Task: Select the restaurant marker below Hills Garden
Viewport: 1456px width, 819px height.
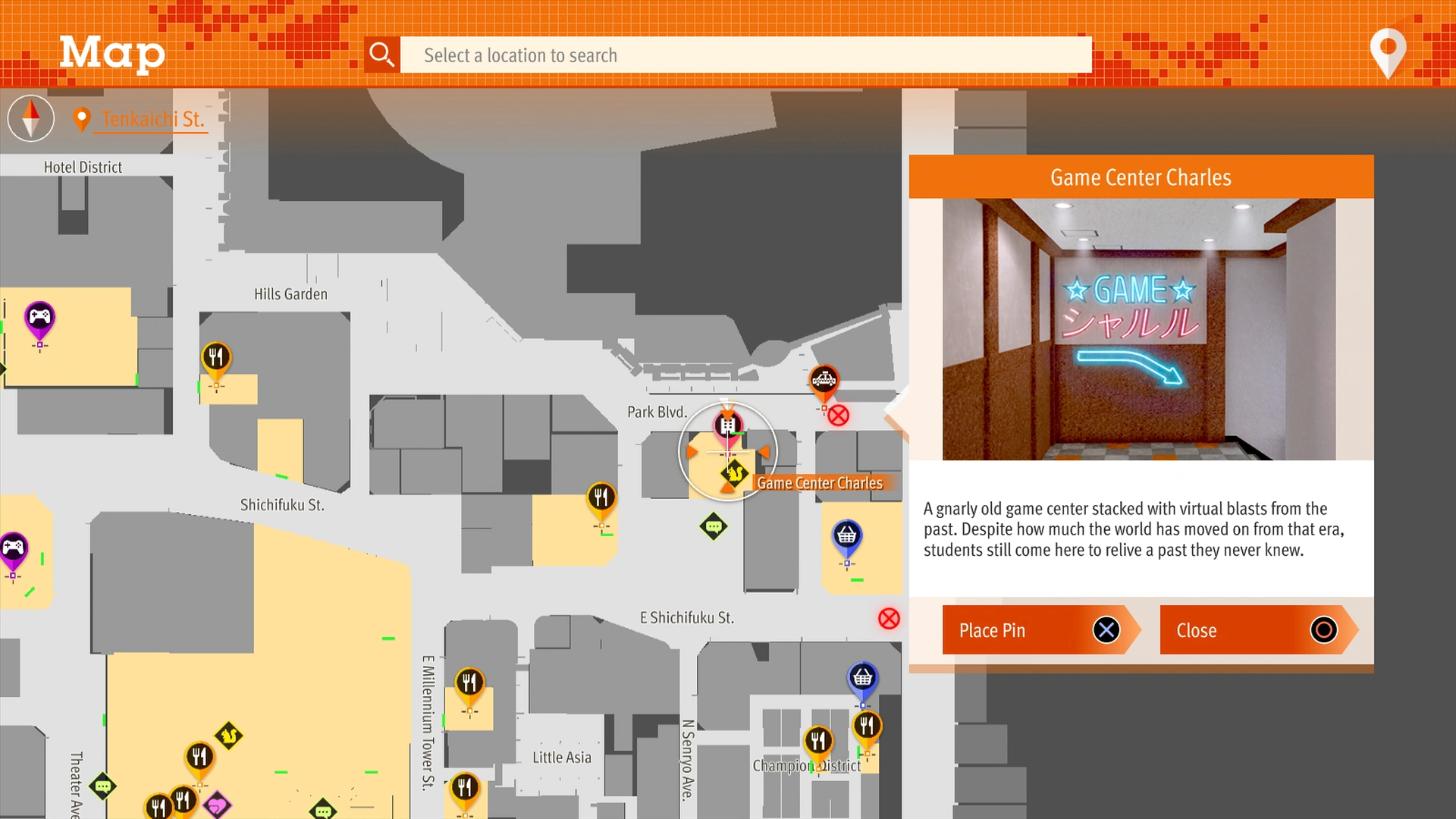Action: [x=216, y=356]
